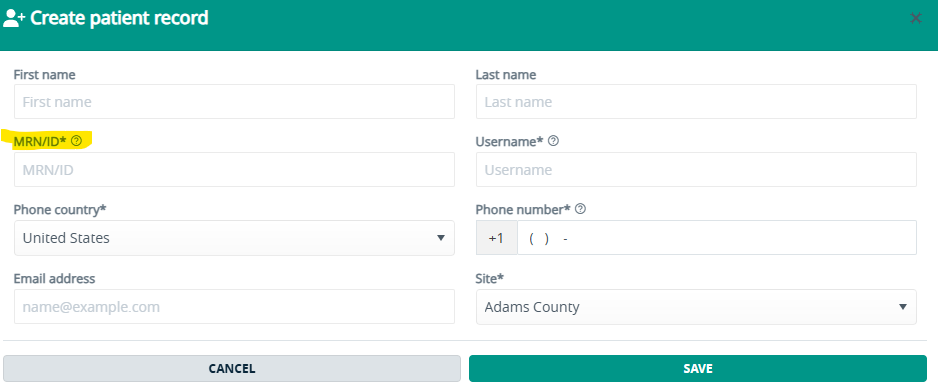Image resolution: width=938 pixels, height=392 pixels.
Task: Open the Phone country dropdown
Action: 234,238
